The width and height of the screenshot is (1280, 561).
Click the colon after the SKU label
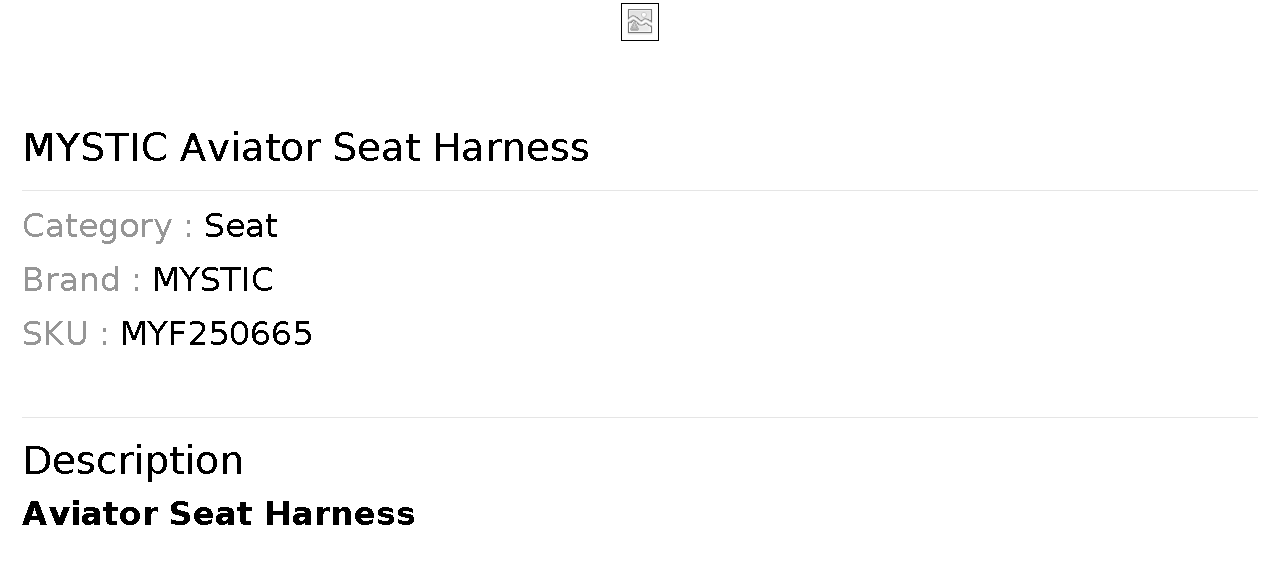104,336
